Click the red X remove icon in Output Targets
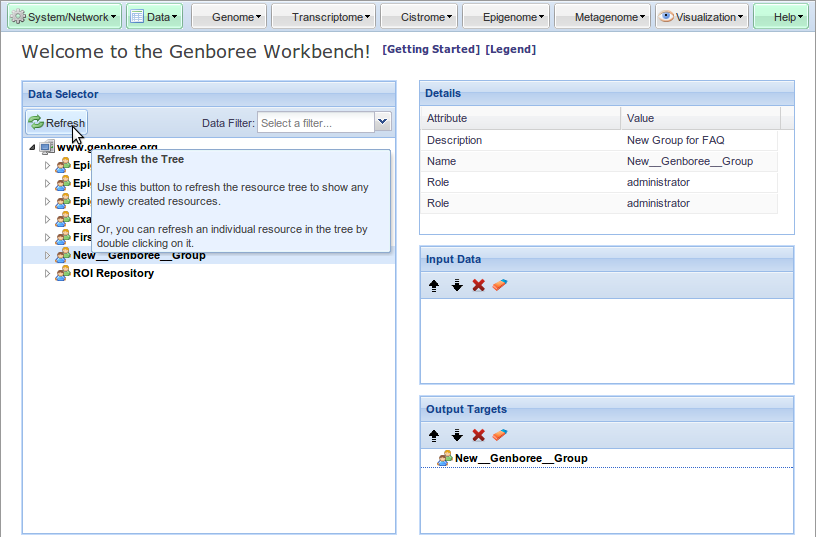816x537 pixels. coord(479,436)
